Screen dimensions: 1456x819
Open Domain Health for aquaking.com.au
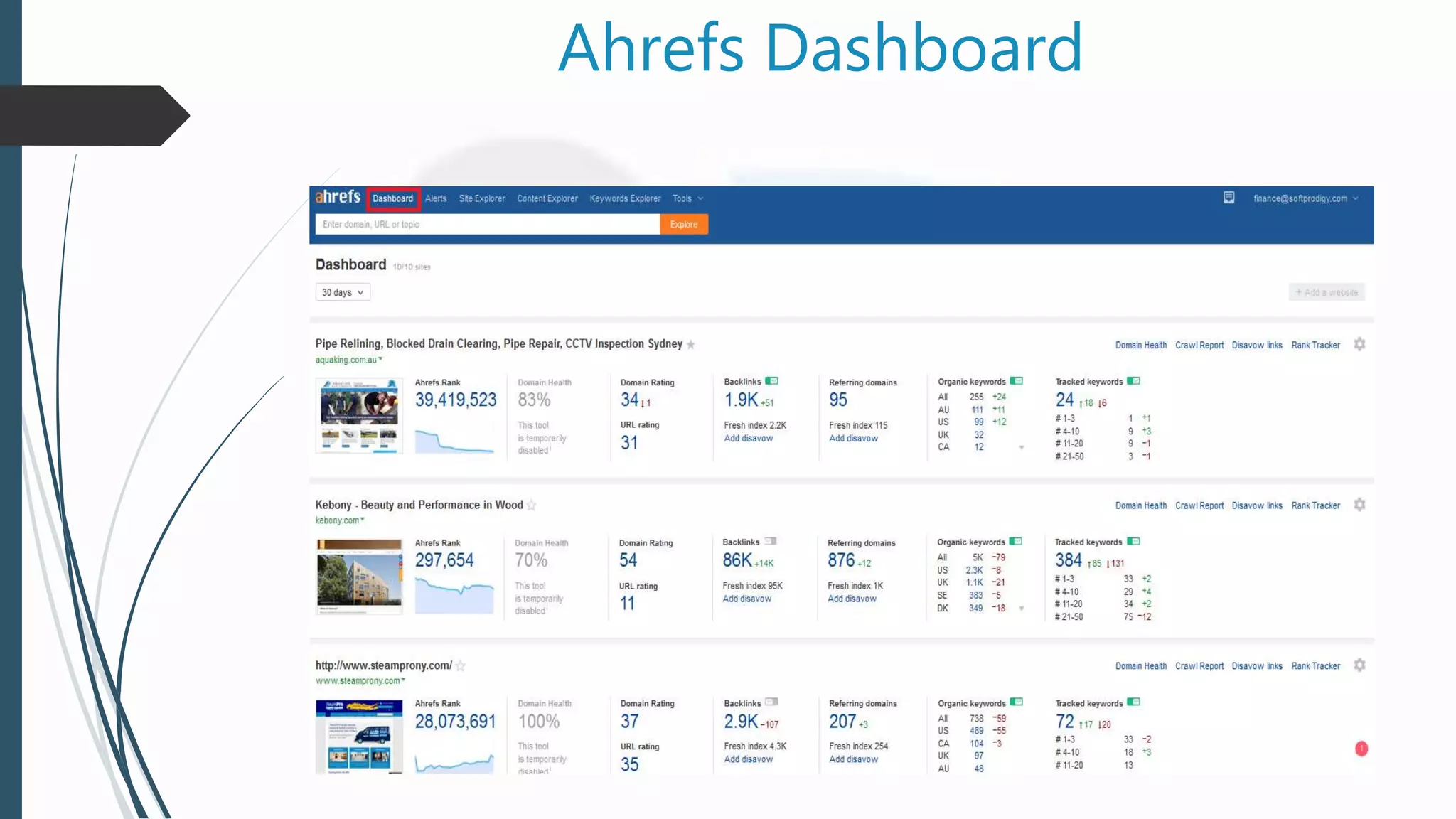click(x=1141, y=345)
